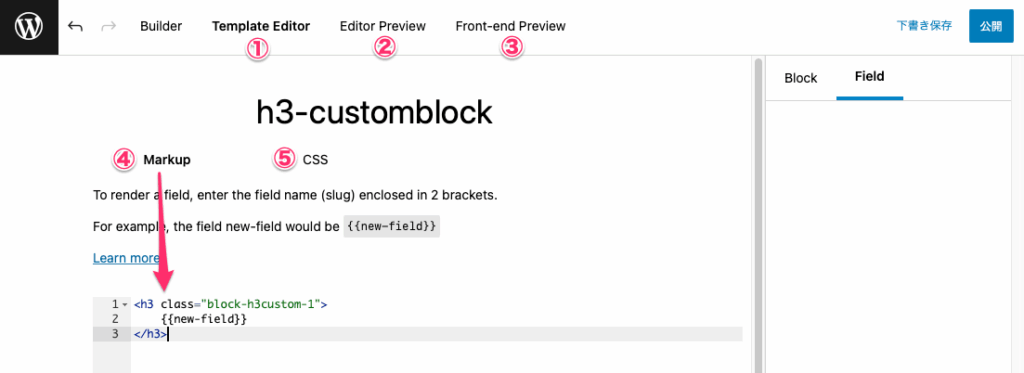Switch to Template Editor tab

point(261,27)
